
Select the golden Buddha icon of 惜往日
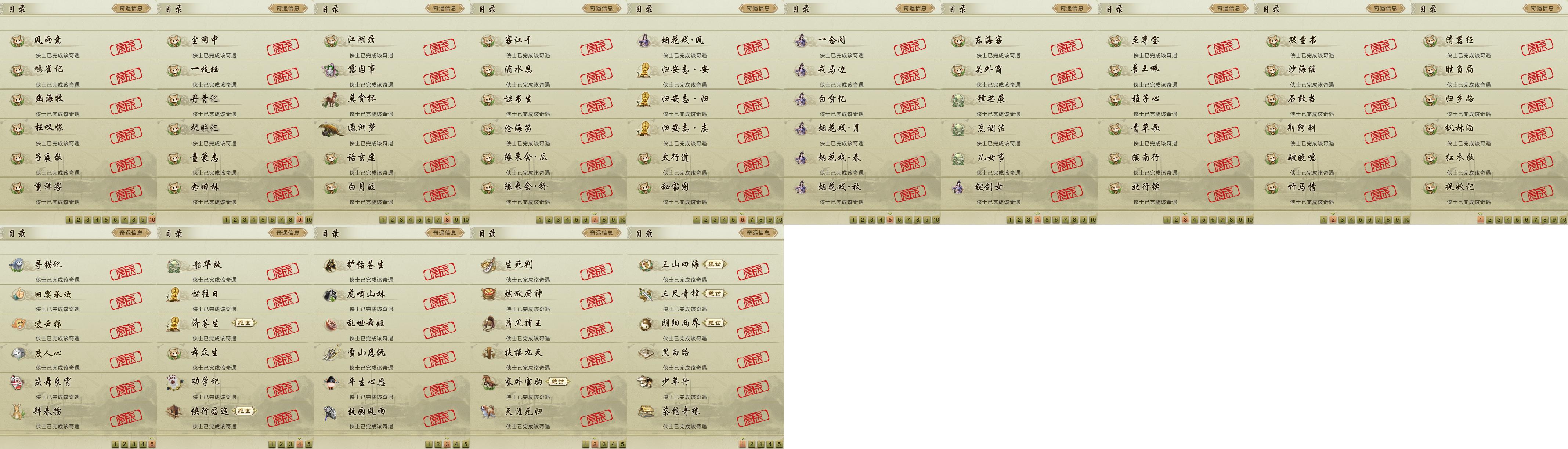pyautogui.click(x=174, y=294)
